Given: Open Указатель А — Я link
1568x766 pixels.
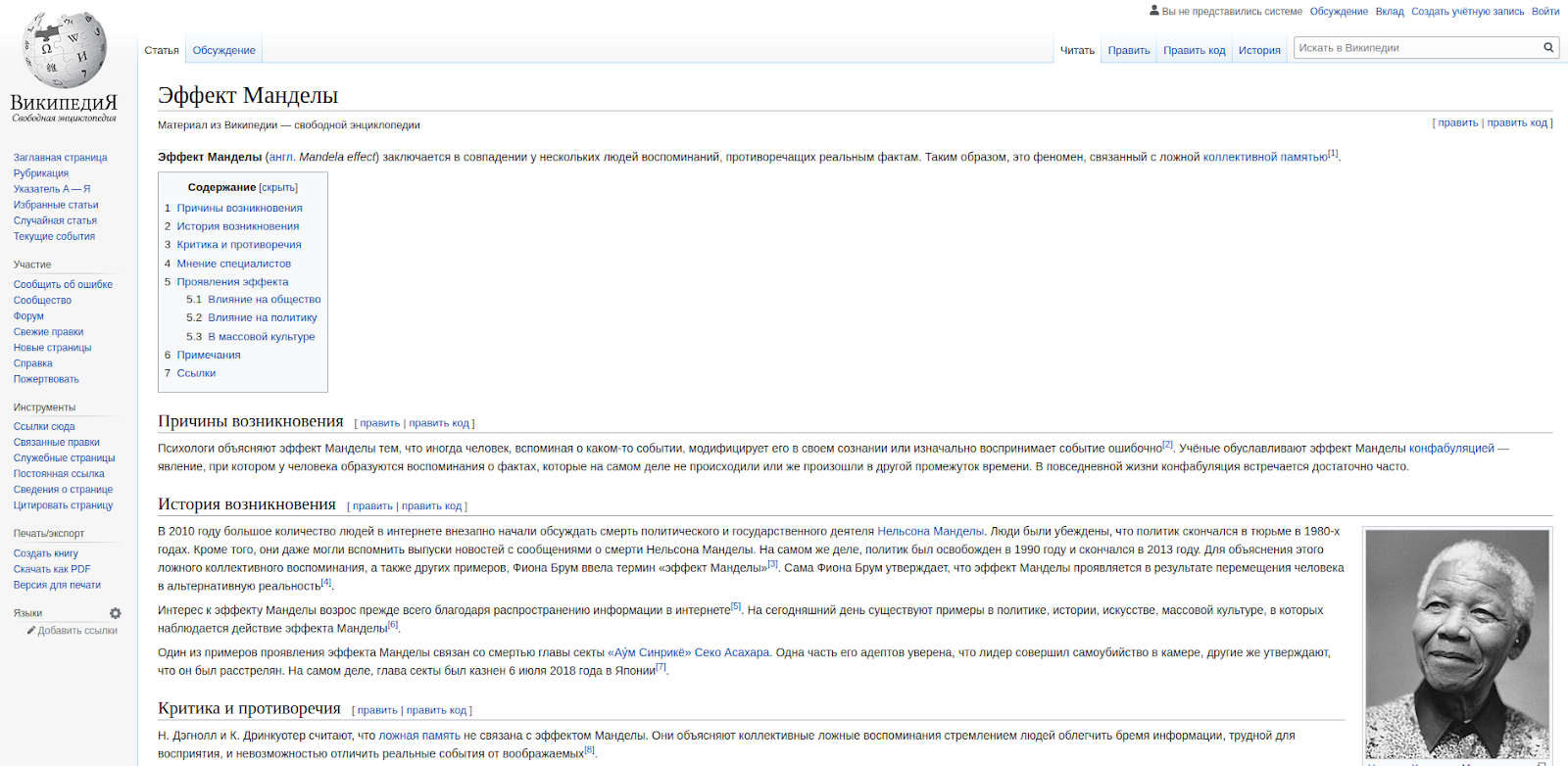Looking at the screenshot, I should coord(52,189).
